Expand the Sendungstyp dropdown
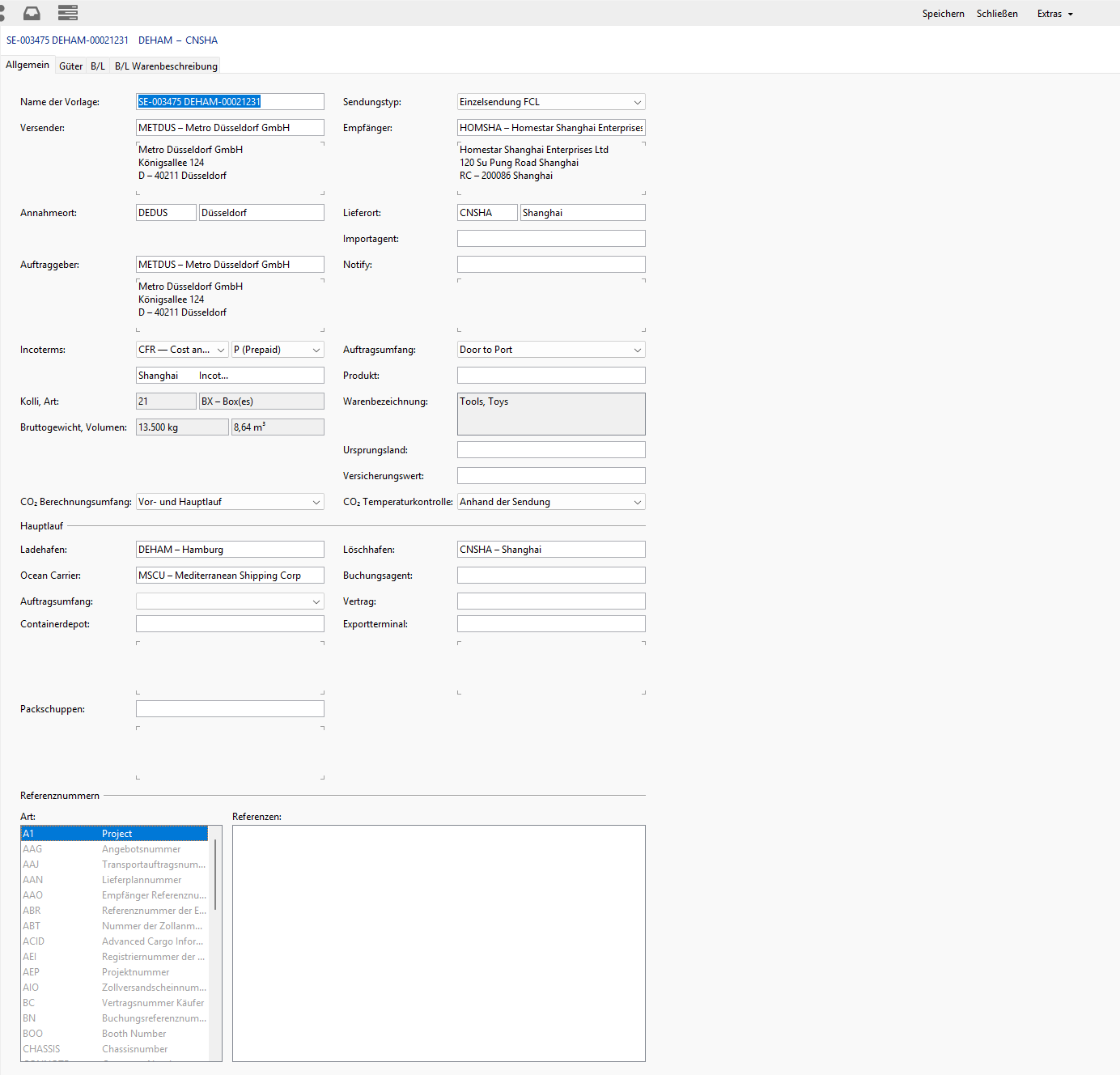This screenshot has width=1120, height=1075. click(x=637, y=102)
